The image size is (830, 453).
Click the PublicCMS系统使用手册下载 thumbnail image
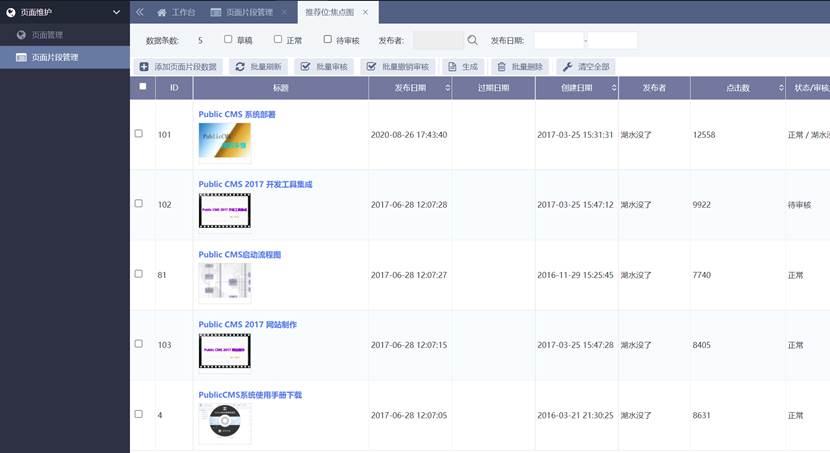coord(224,422)
